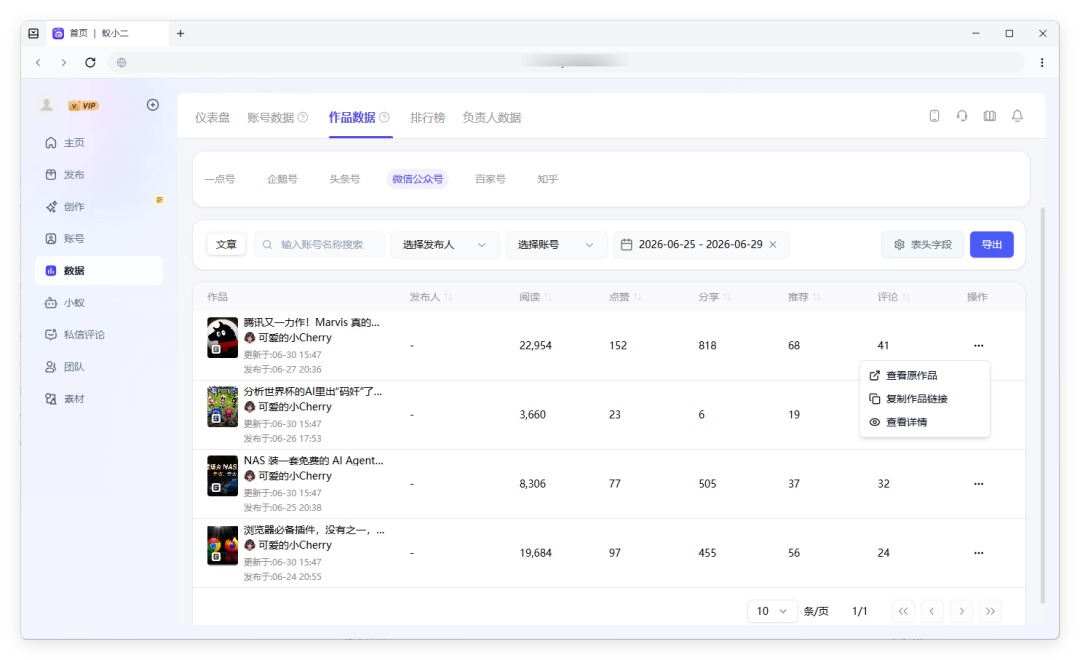Screen dimensions: 1080x660
Task: Select the 微信公众号 platform filter
Action: 417,179
